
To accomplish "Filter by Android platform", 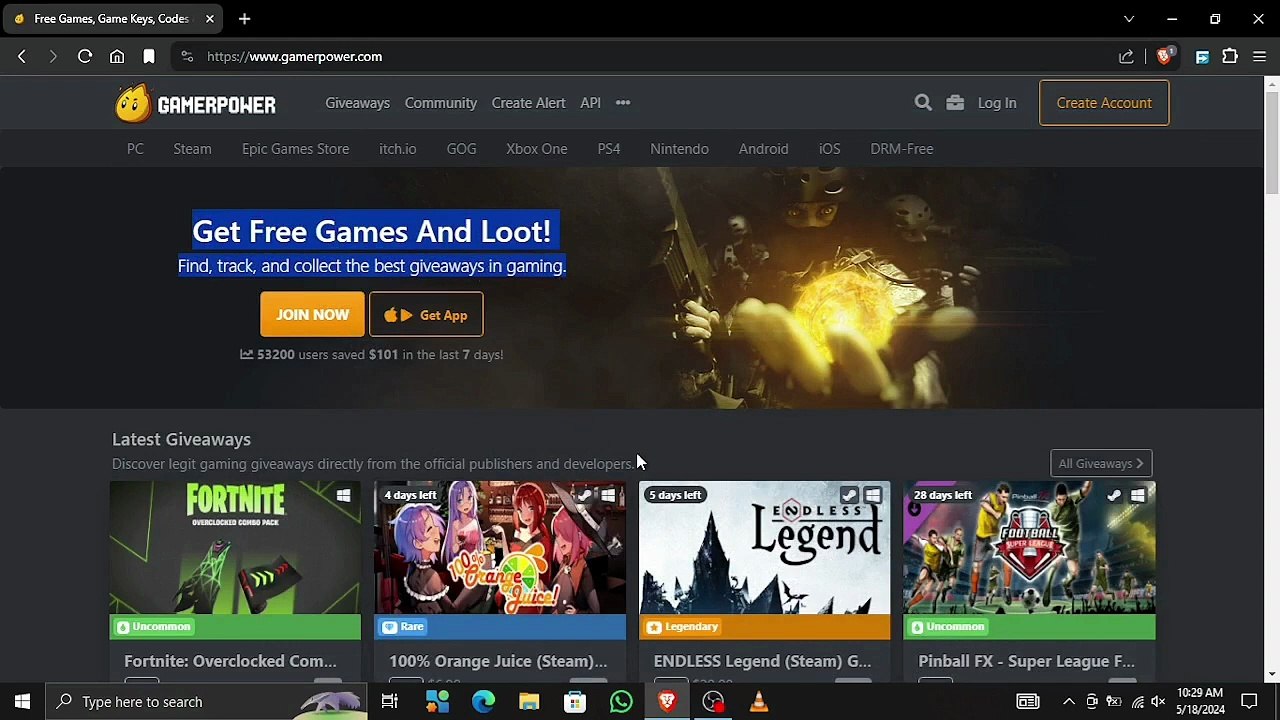I will point(763,149).
